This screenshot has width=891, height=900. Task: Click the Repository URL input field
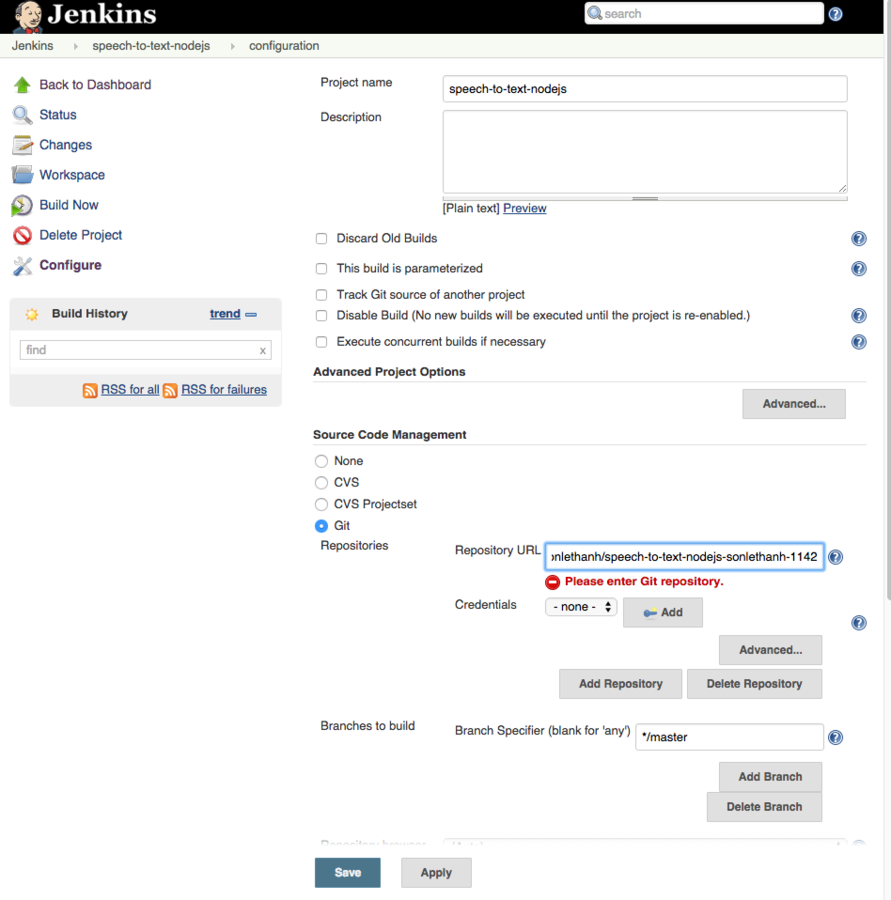(684, 557)
